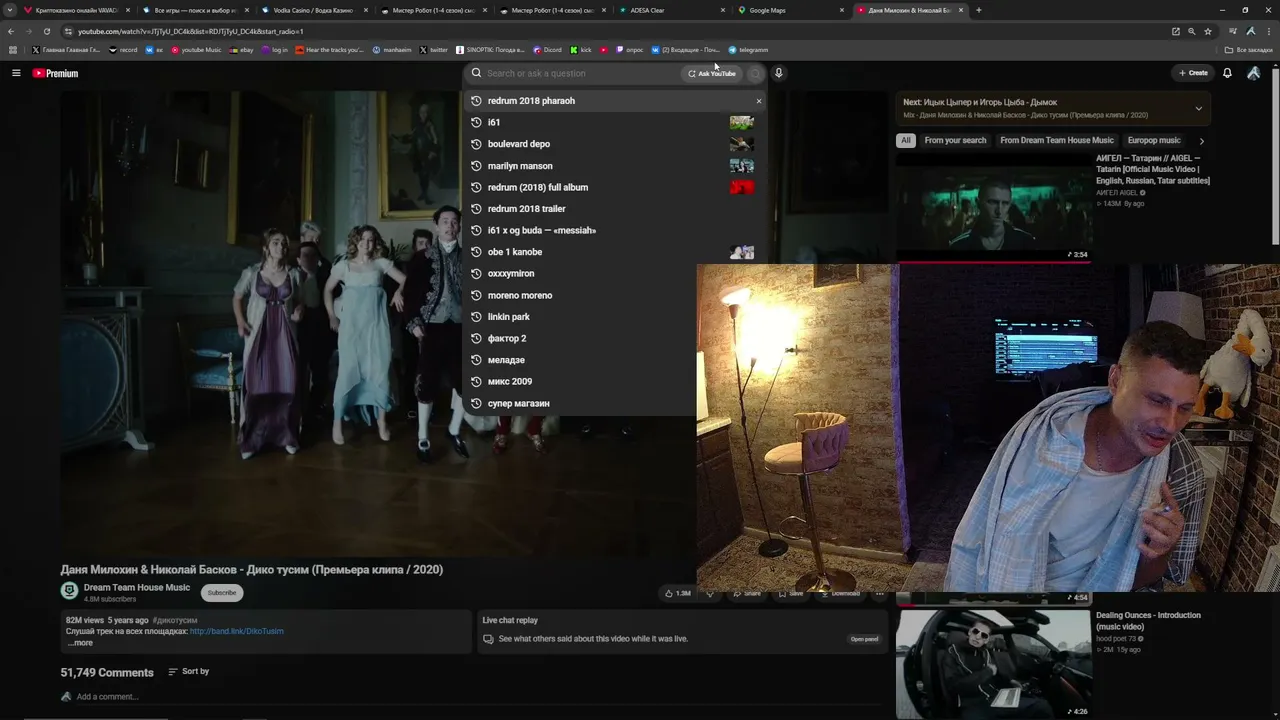The height and width of the screenshot is (720, 1280).
Task: Choose 'boulevard depo' from search history
Action: (519, 144)
